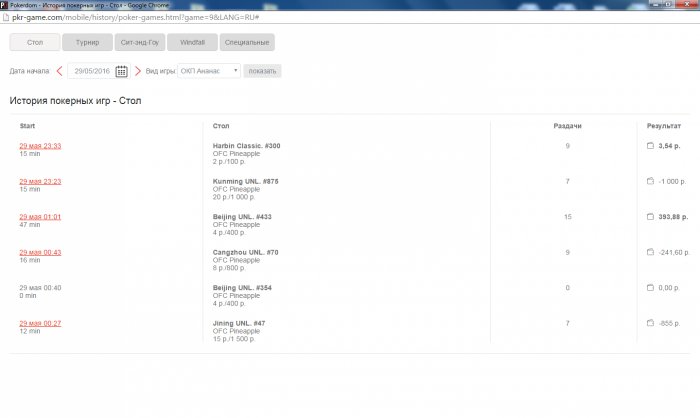Click the Результат column header
700x418 pixels.
[664, 126]
